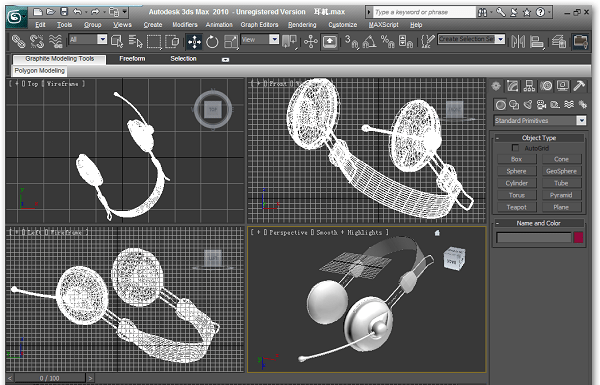The width and height of the screenshot is (600, 385).
Task: Toggle Percent Snap
Action: [x=387, y=41]
